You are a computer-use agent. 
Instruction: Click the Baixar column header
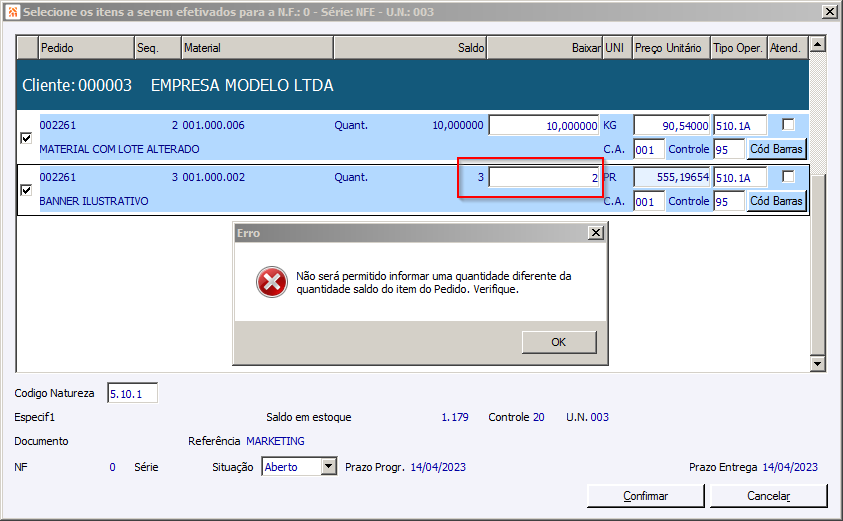point(544,47)
